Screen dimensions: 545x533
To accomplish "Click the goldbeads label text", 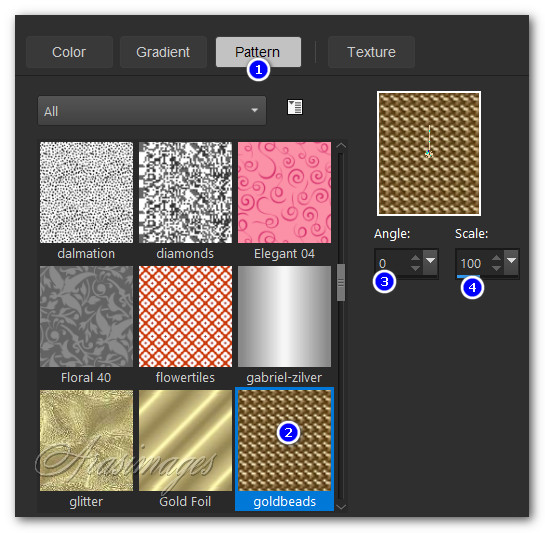I will pyautogui.click(x=284, y=501).
